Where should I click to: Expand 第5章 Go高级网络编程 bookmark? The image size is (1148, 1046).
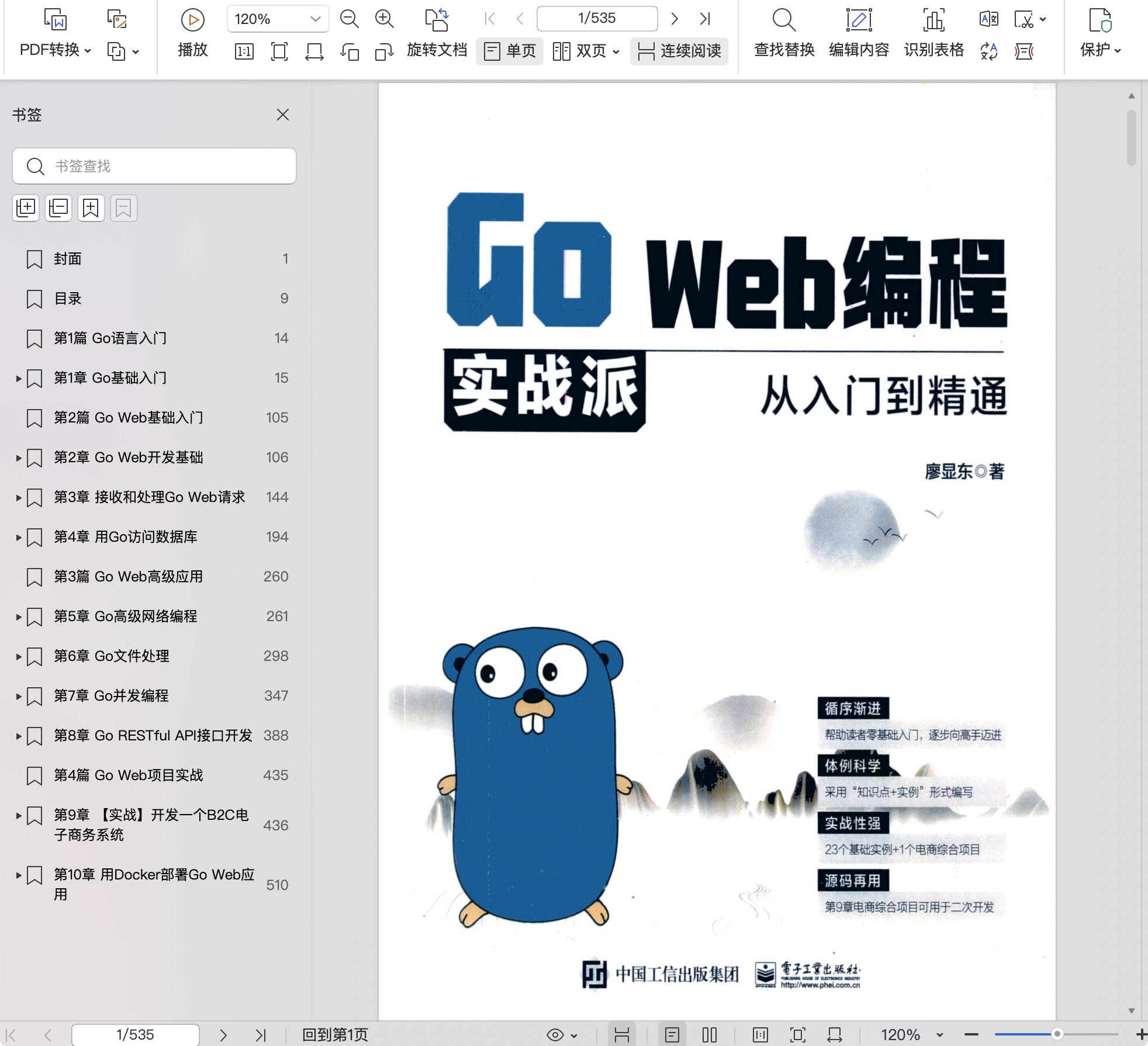tap(19, 616)
